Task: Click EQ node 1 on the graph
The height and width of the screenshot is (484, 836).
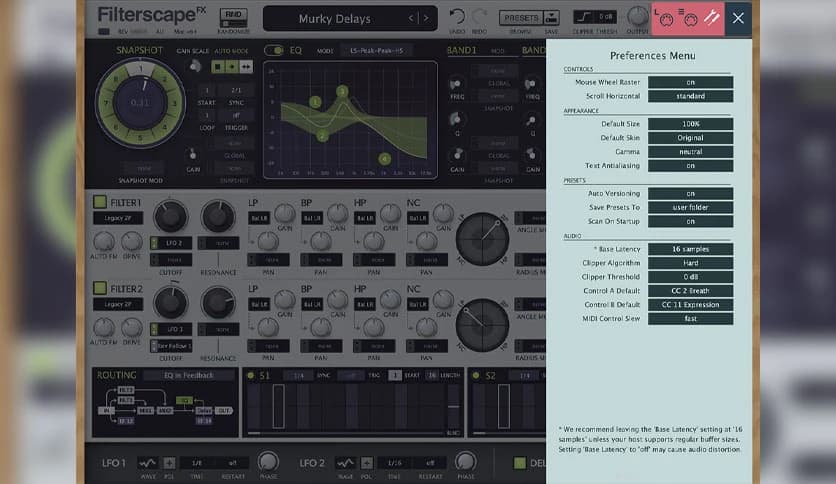Action: point(315,102)
